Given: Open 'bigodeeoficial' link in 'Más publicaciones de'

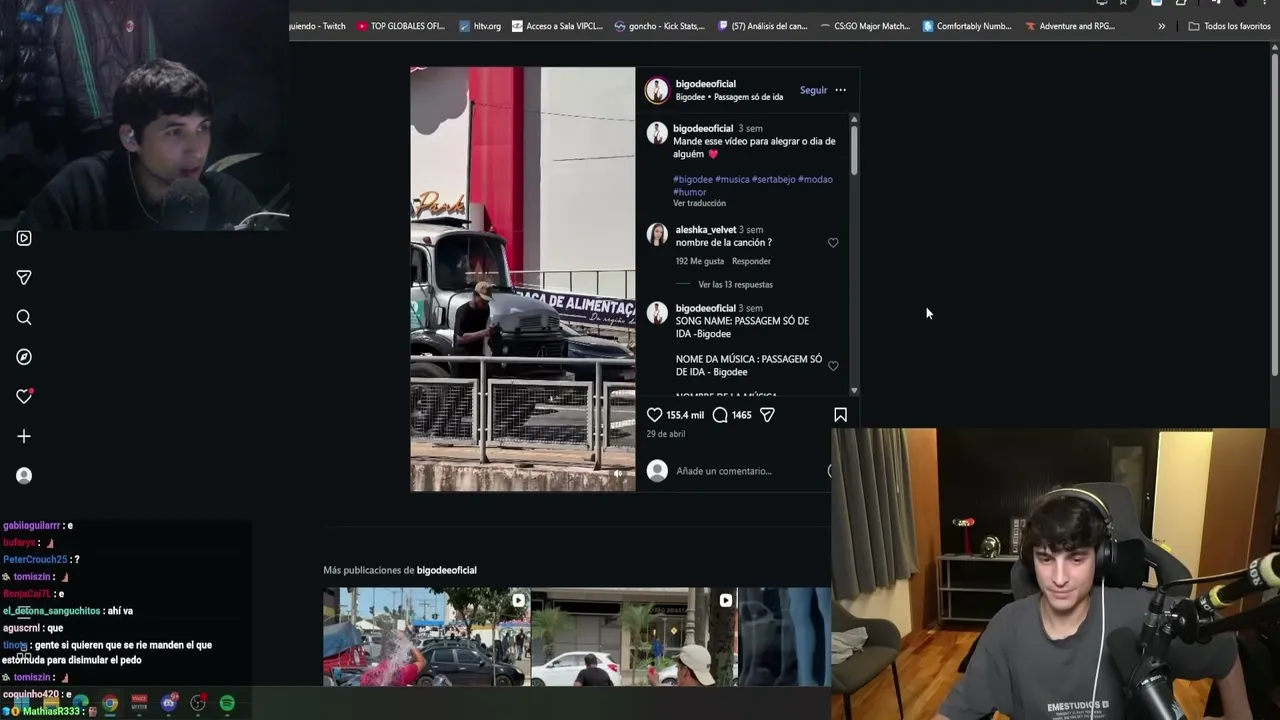Looking at the screenshot, I should [x=446, y=570].
